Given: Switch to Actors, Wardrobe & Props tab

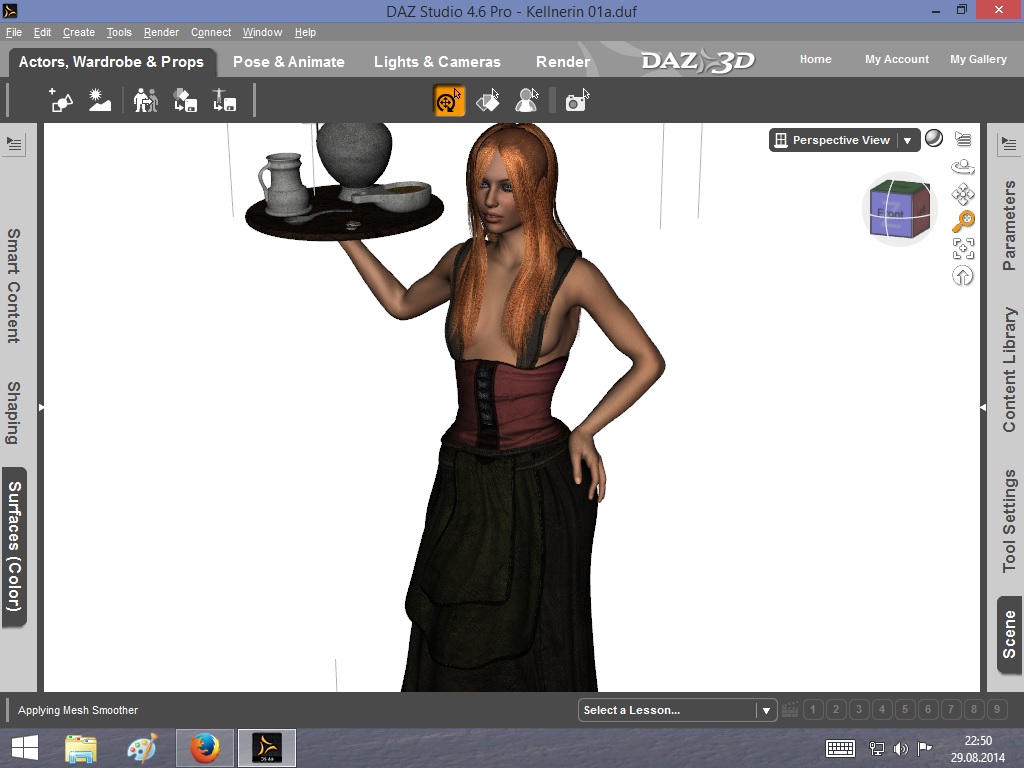Looking at the screenshot, I should 111,62.
